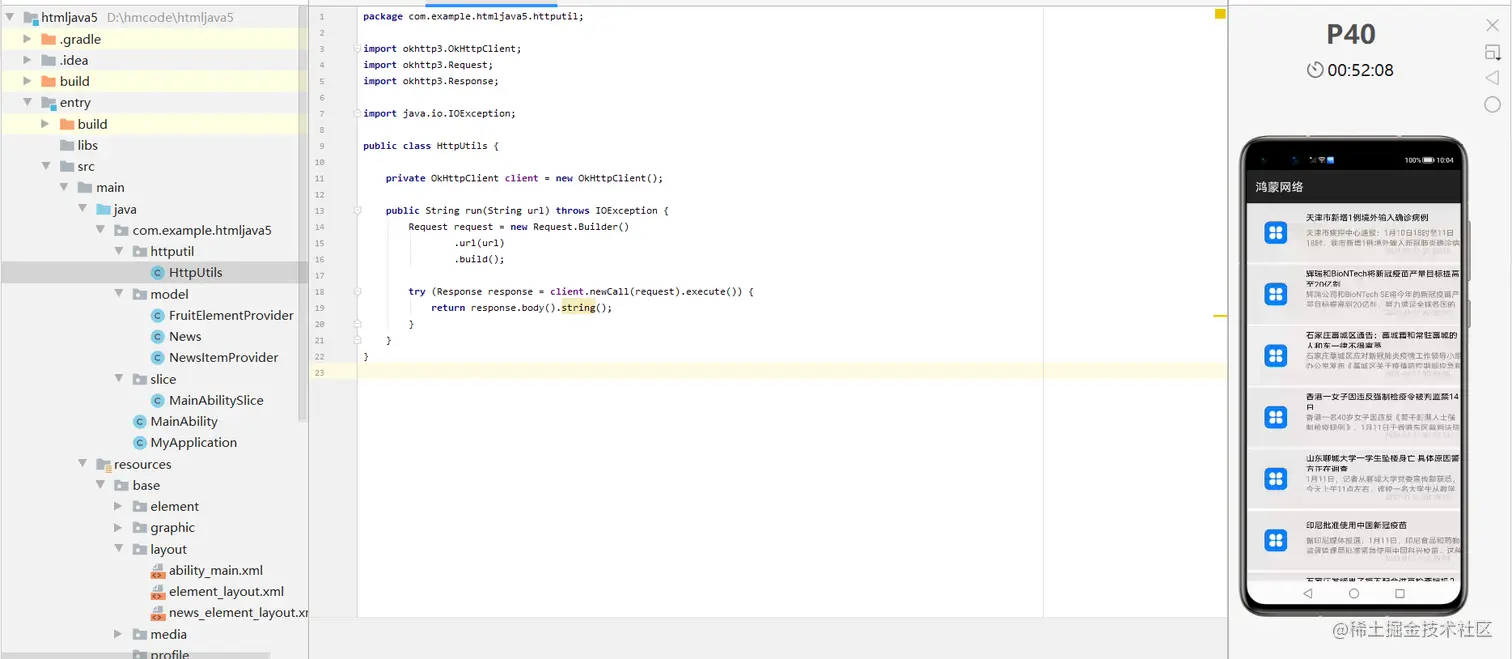Click the emulator toolbar home circle
Viewport: 1512px width, 659px height.
point(1492,104)
